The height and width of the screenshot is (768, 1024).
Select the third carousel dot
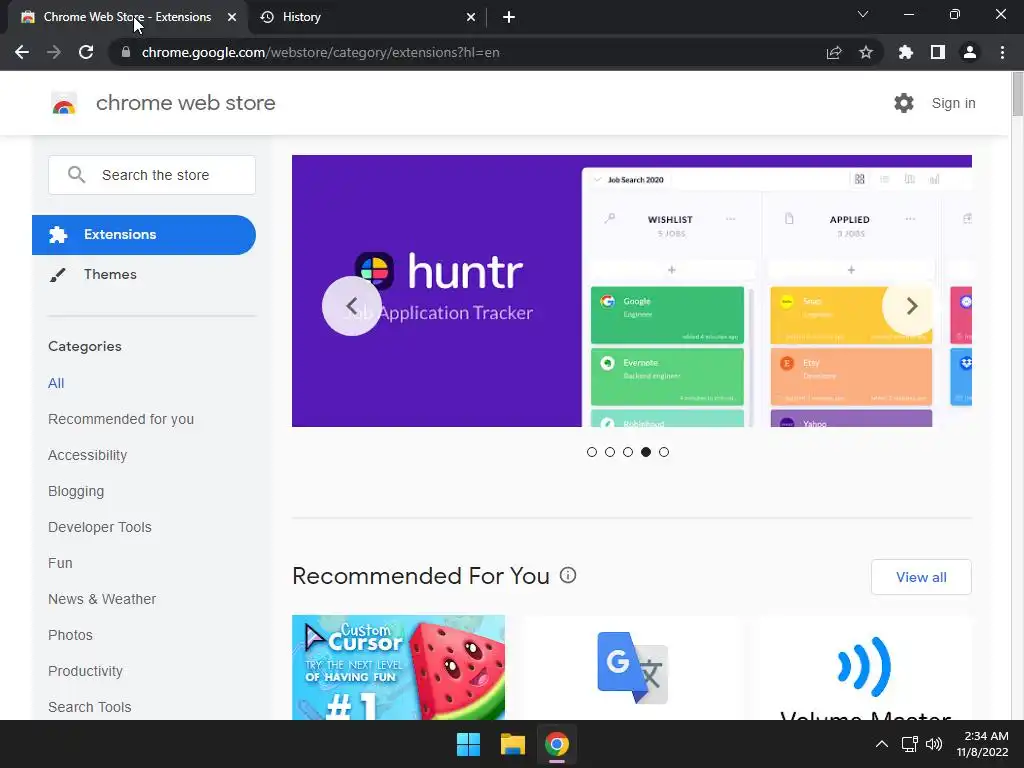tap(628, 452)
